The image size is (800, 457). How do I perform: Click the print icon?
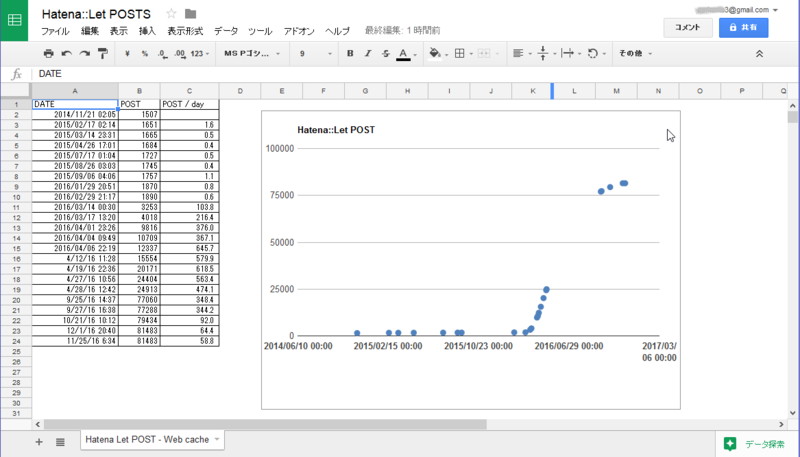click(48, 54)
